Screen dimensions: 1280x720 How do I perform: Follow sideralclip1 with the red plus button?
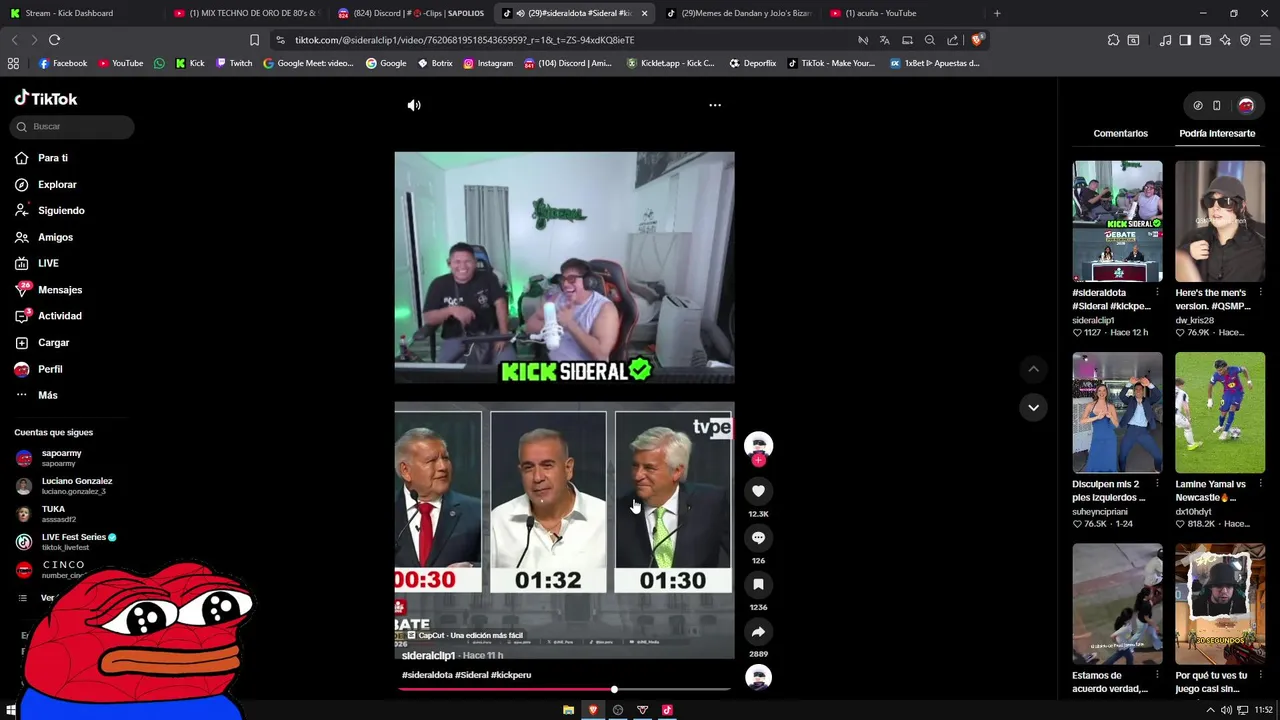758,461
